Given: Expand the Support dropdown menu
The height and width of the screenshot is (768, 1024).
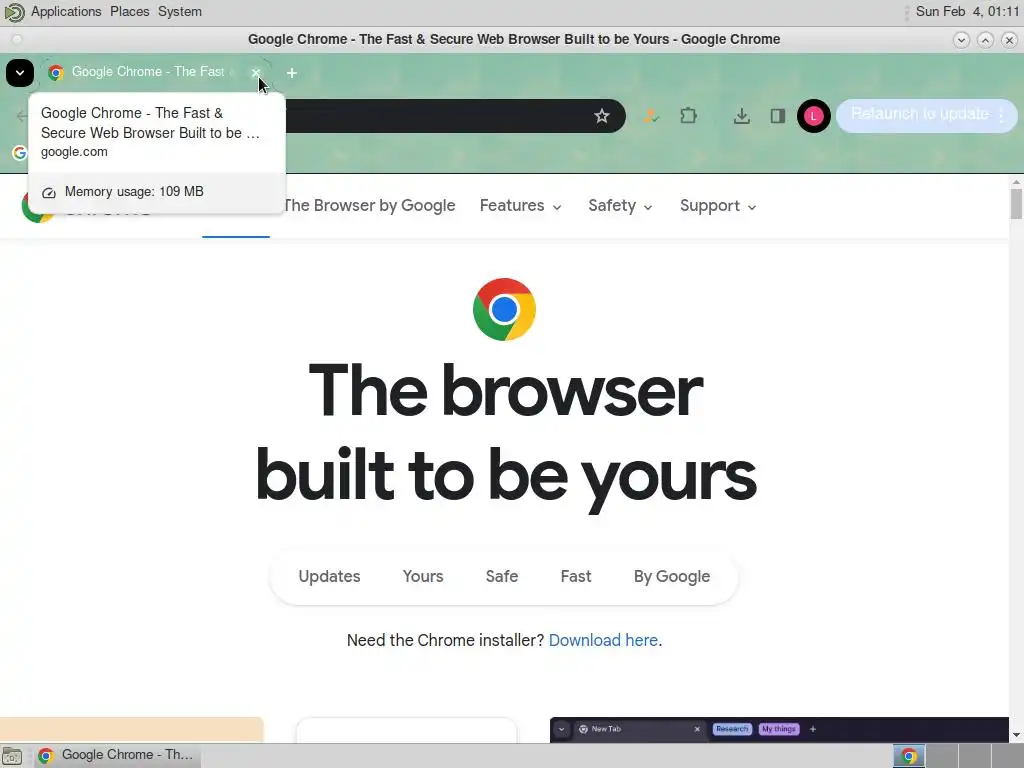Looking at the screenshot, I should coord(718,206).
